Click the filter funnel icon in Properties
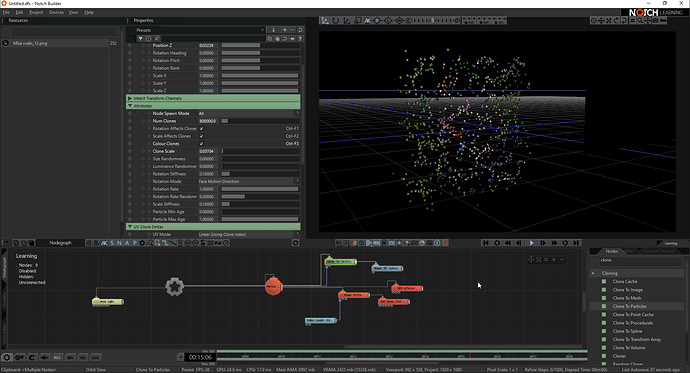This screenshot has height=373, width=690. click(140, 39)
